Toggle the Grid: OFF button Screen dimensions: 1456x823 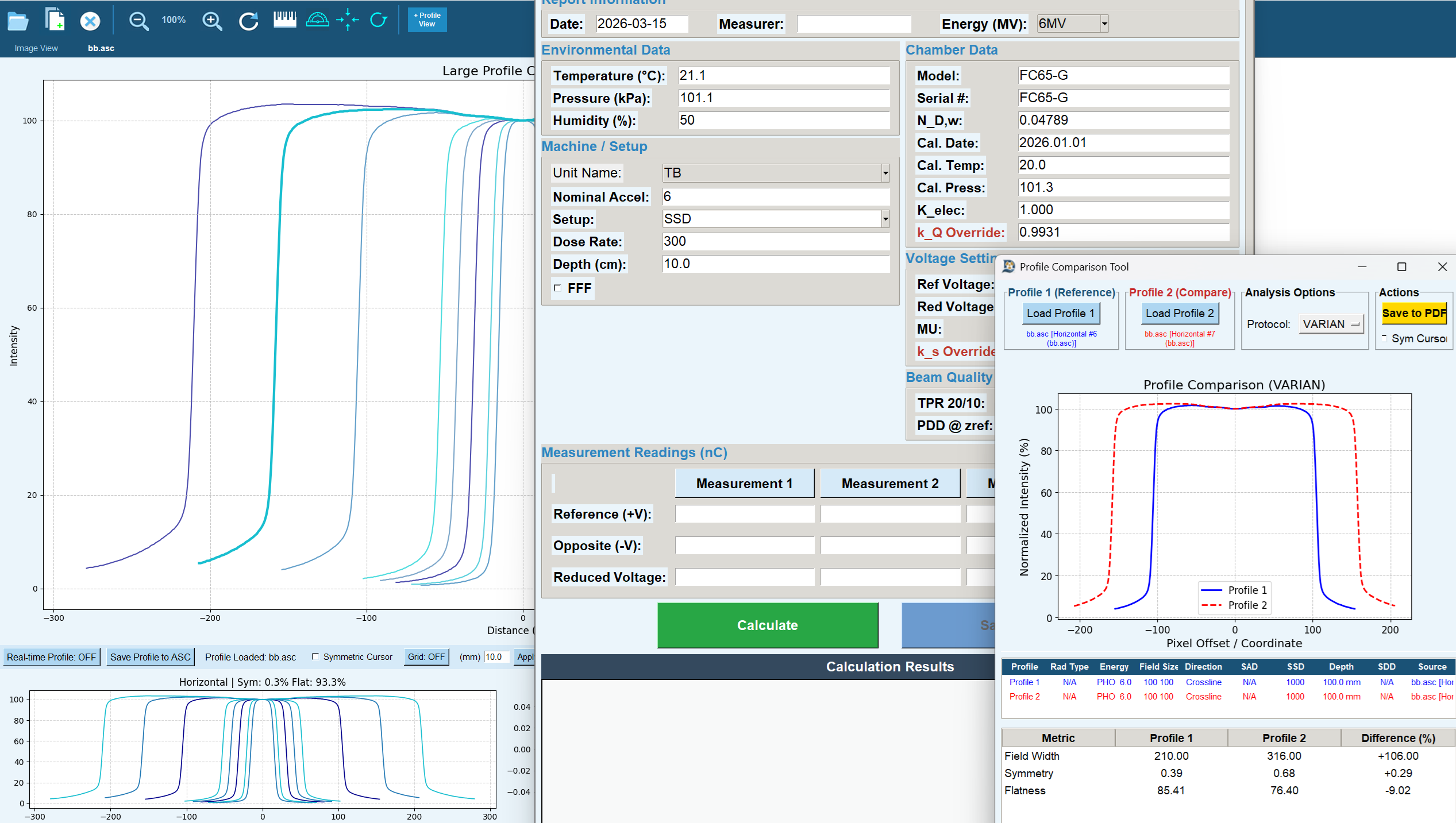coord(426,657)
